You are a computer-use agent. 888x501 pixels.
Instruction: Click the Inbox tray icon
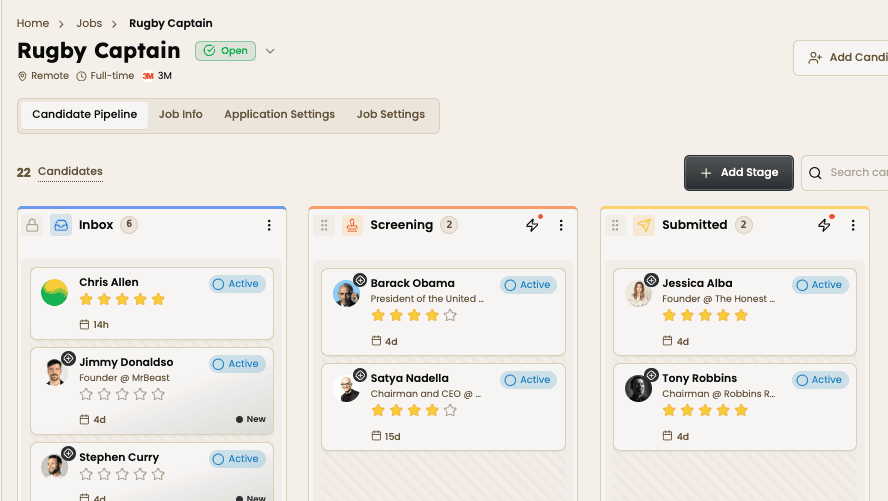click(61, 225)
